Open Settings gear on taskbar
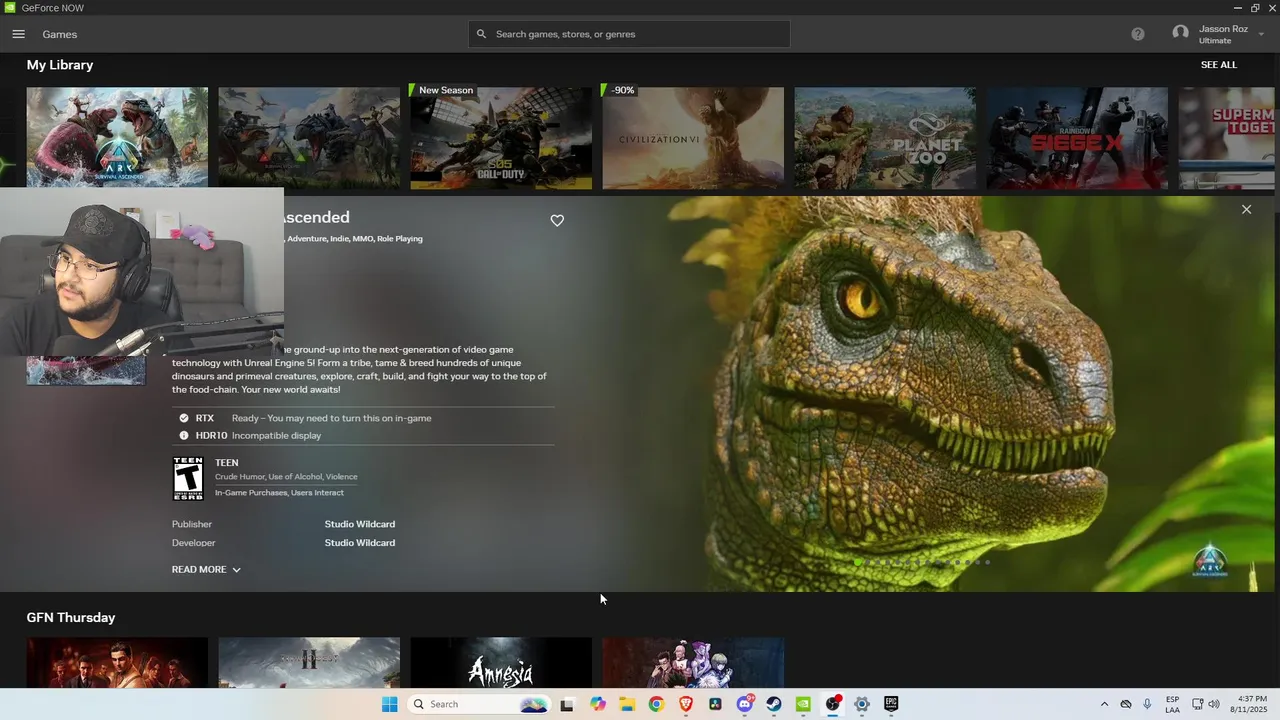The width and height of the screenshot is (1280, 720). point(862,704)
